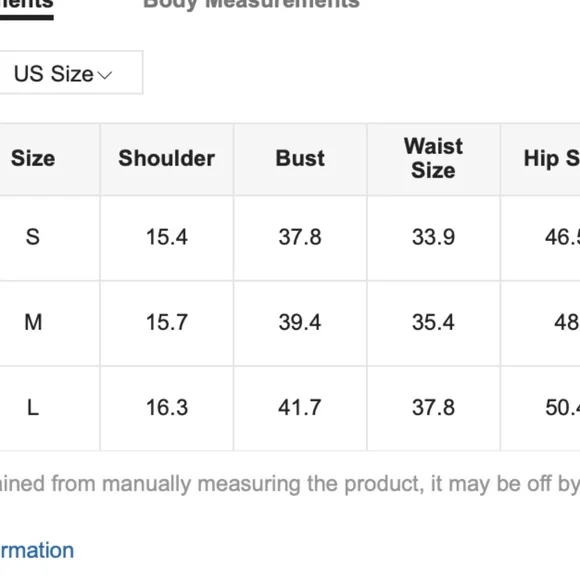Click the Shoulder column header

click(166, 158)
